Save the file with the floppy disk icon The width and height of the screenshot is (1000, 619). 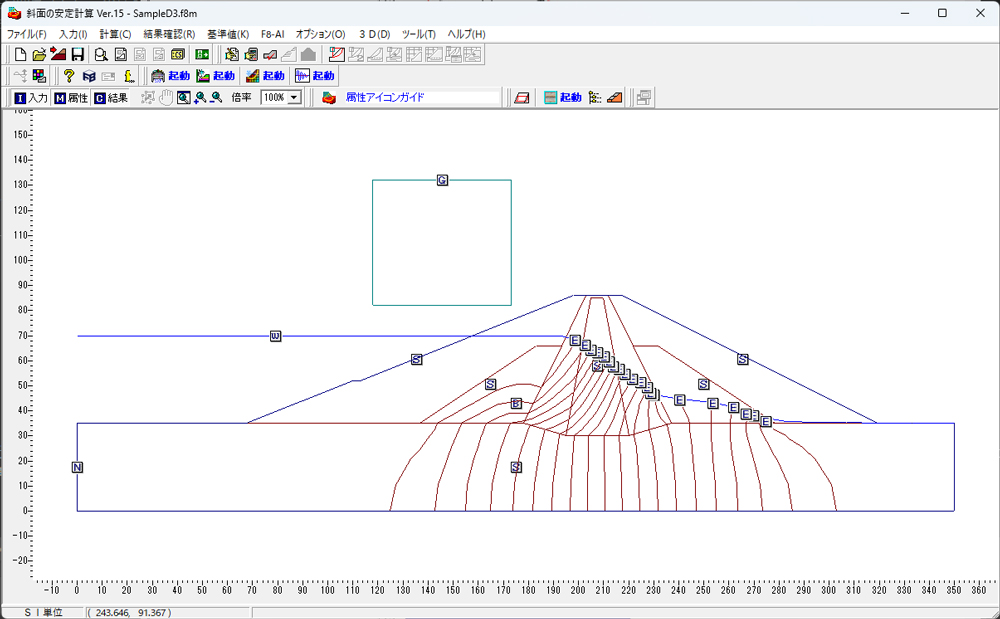77,54
